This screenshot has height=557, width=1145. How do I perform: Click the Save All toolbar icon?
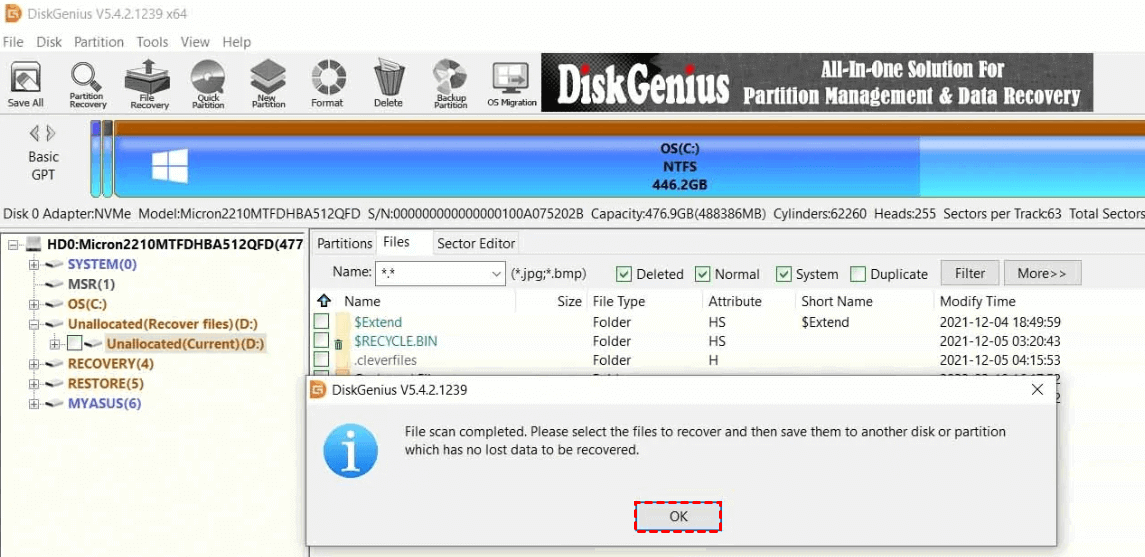pos(26,85)
